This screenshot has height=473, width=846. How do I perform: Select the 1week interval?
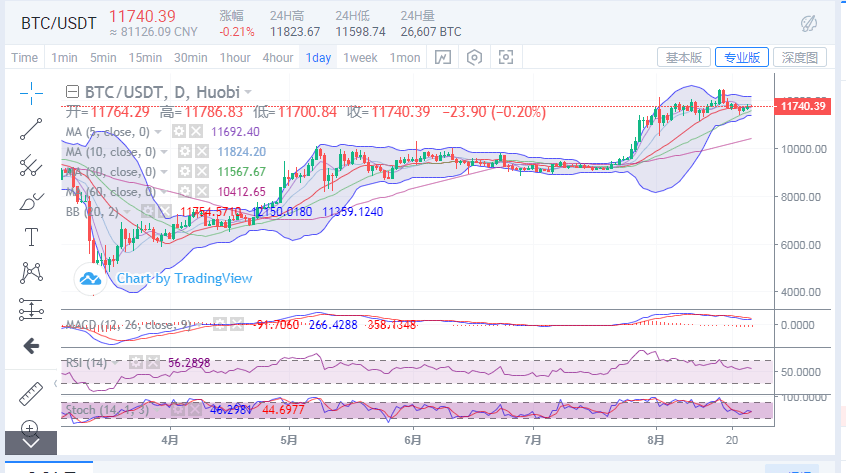click(x=360, y=58)
